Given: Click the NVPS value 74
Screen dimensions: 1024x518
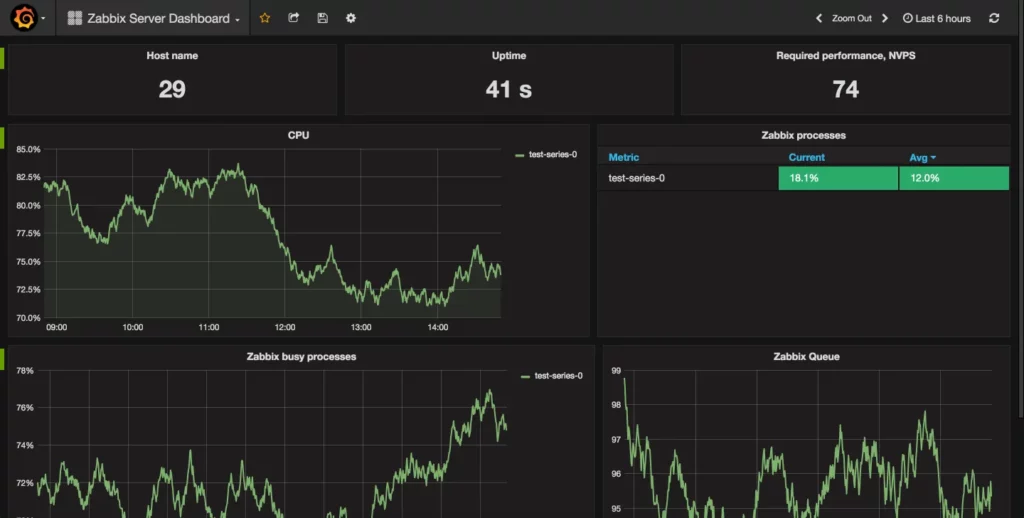Looking at the screenshot, I should [846, 89].
